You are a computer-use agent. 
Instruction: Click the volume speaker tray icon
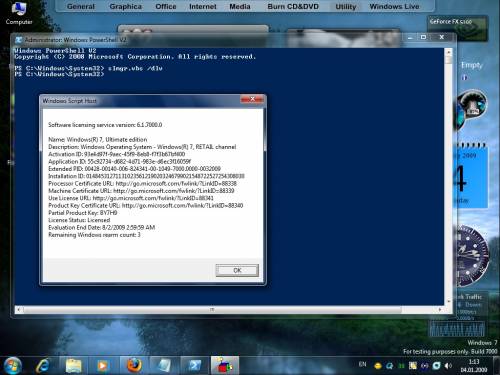(x=448, y=366)
